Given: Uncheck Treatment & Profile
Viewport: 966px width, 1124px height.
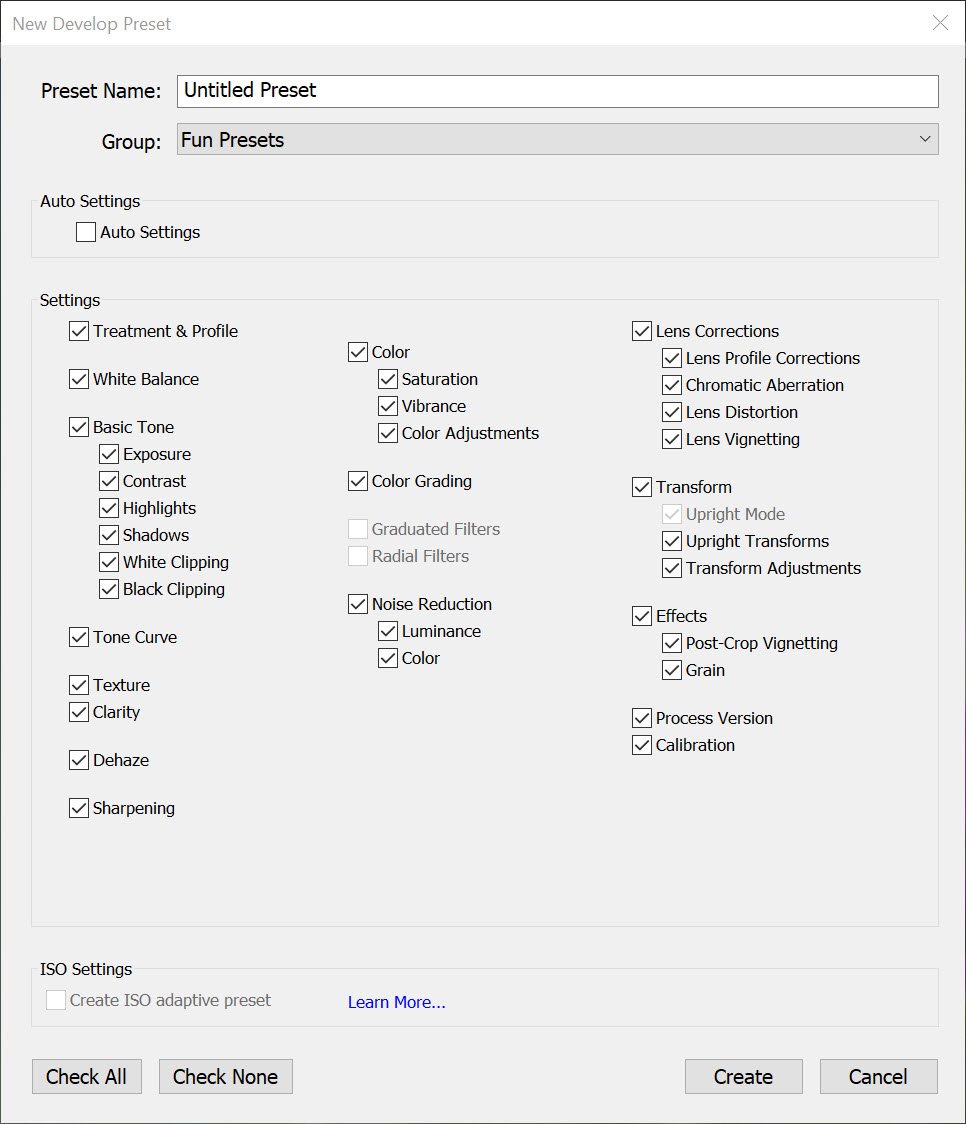Looking at the screenshot, I should point(78,330).
